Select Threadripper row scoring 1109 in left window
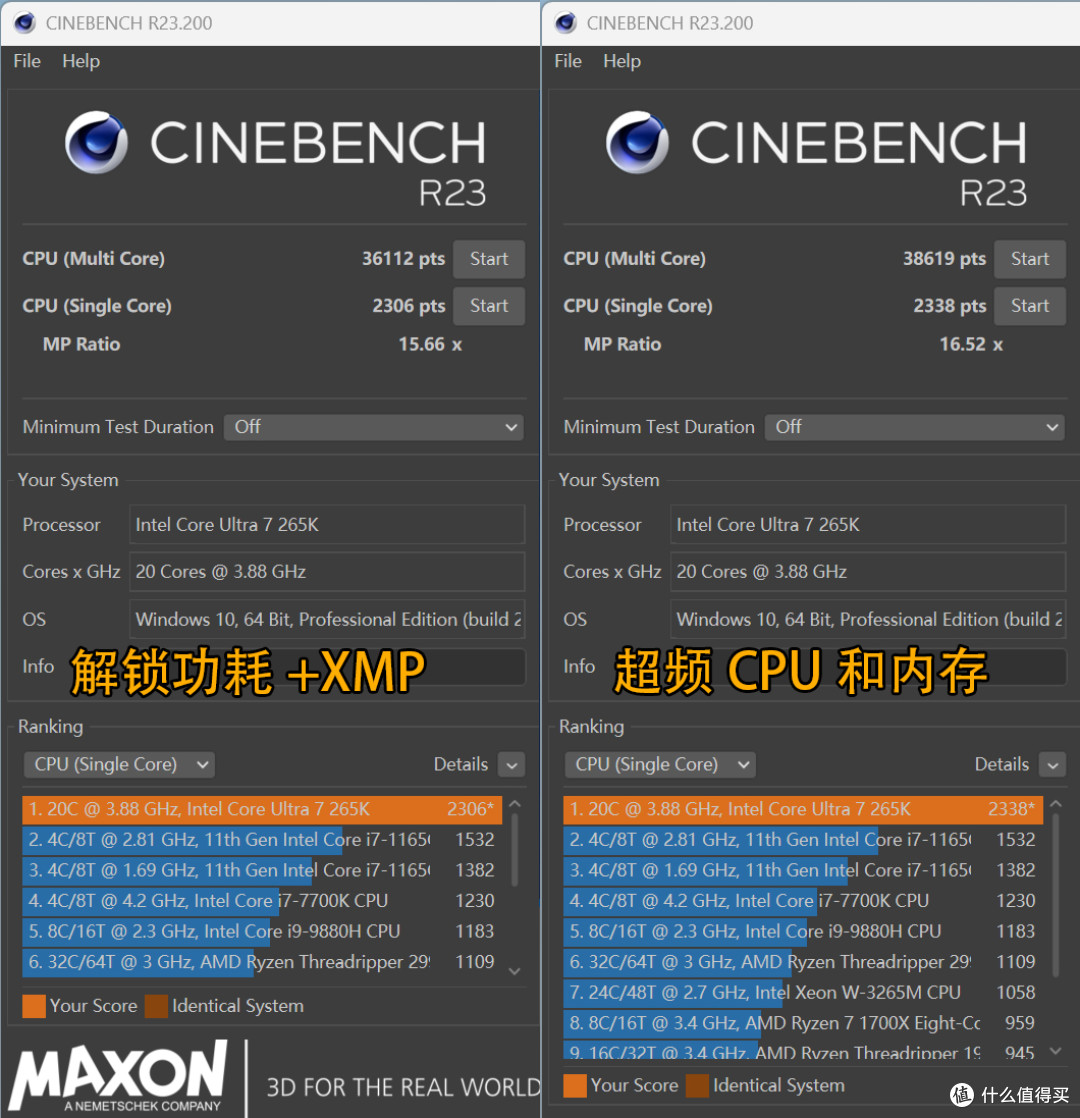 point(262,963)
